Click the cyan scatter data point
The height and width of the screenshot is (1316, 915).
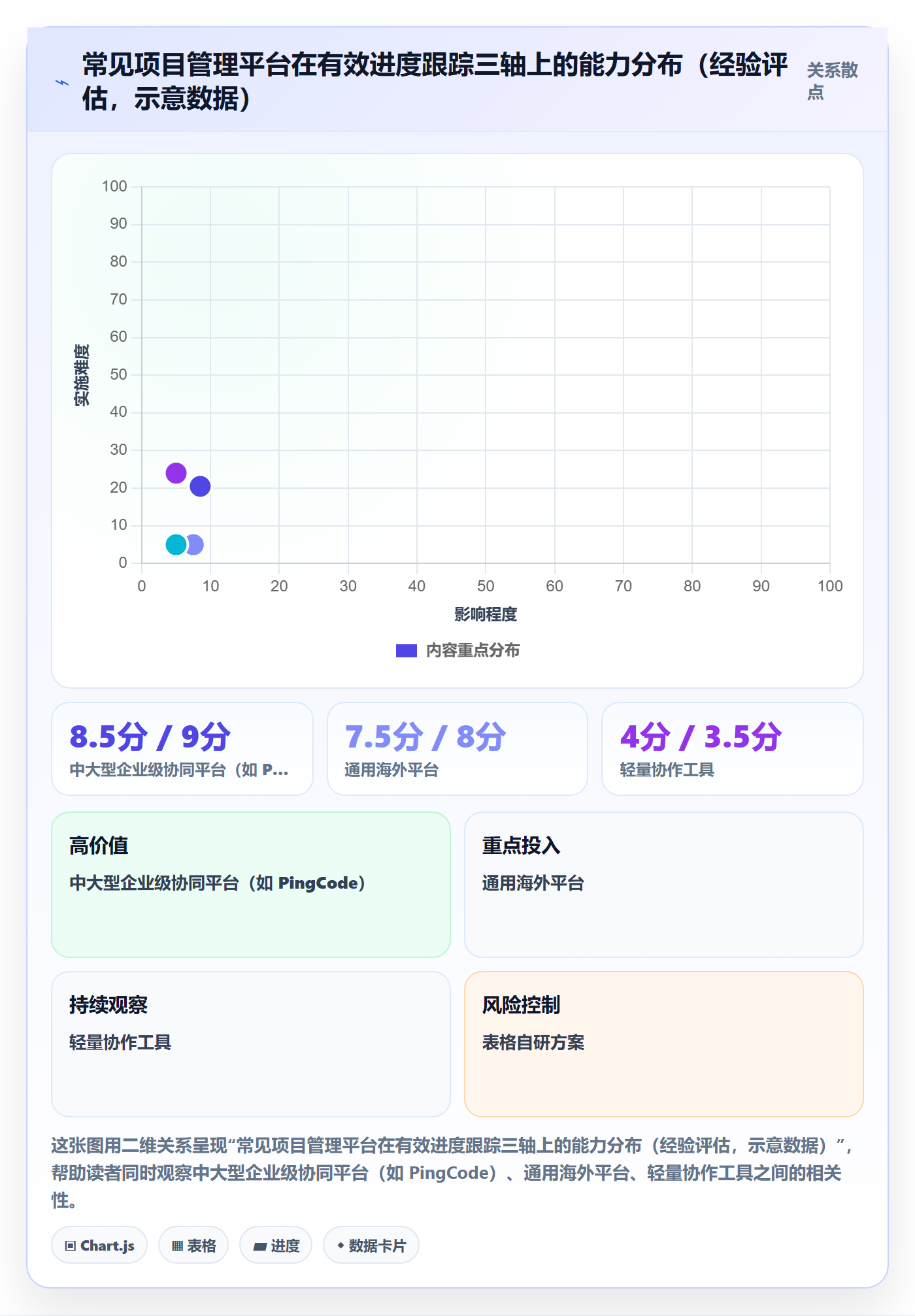(176, 544)
